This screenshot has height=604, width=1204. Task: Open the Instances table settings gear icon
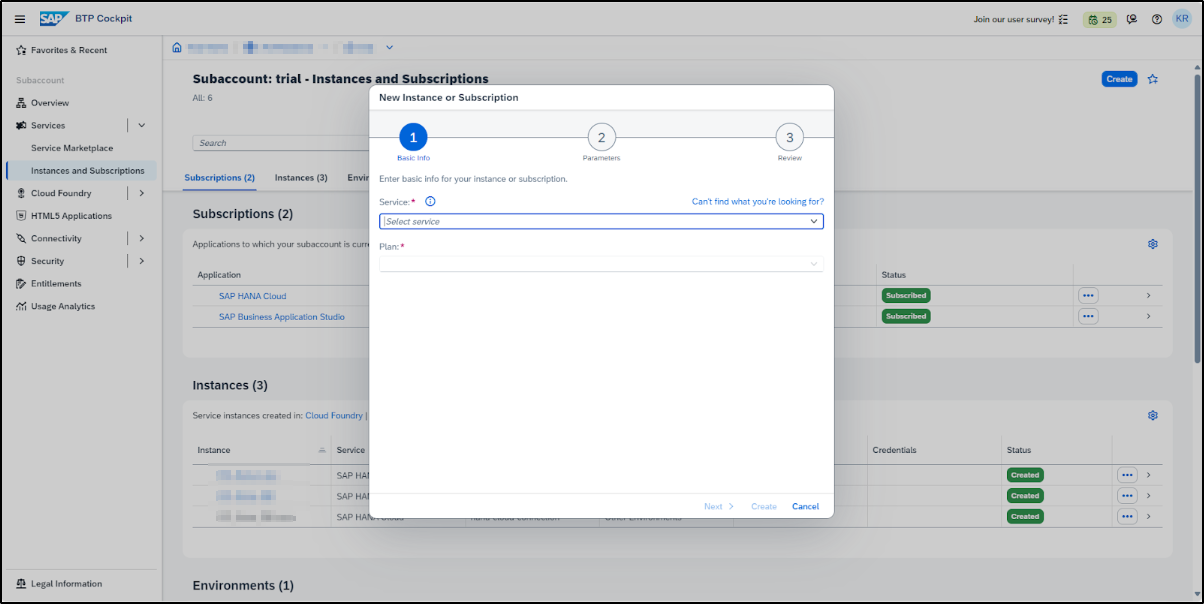pyautogui.click(x=1153, y=415)
